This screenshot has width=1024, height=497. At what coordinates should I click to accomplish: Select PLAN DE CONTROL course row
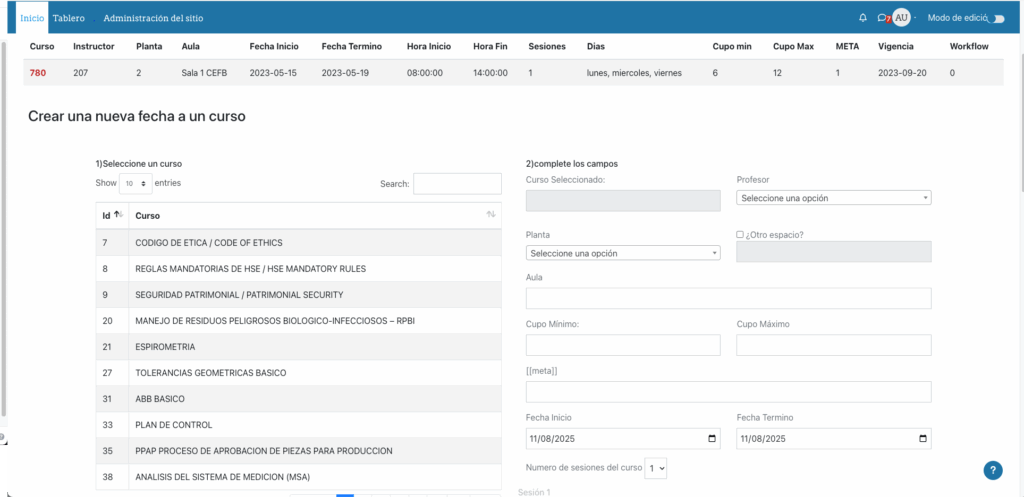(x=298, y=425)
